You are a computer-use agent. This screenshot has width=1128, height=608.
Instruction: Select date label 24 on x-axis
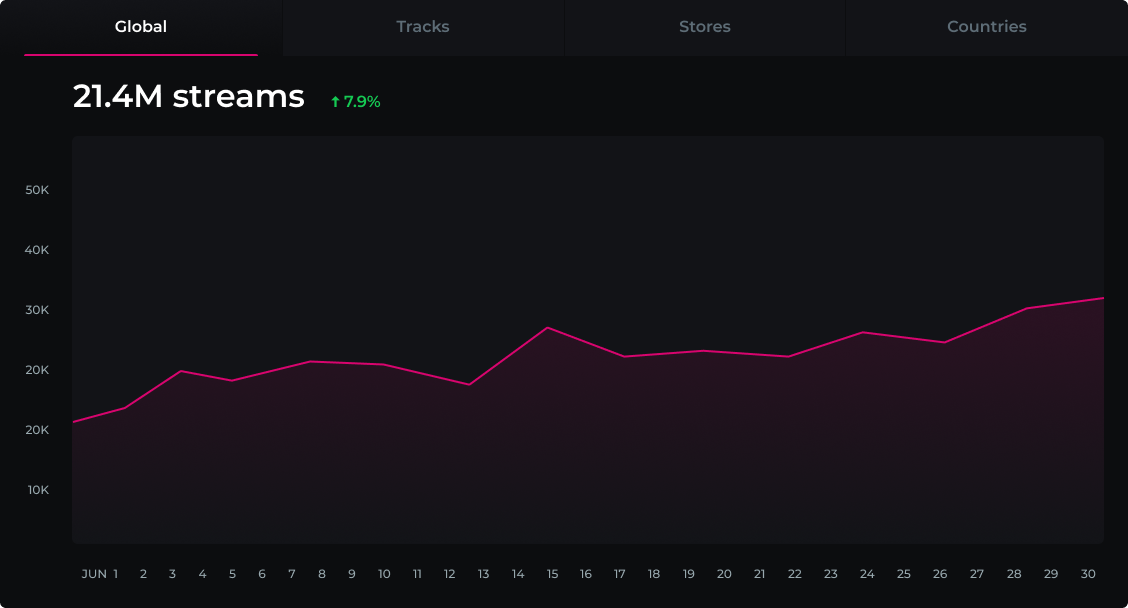pyautogui.click(x=867, y=574)
